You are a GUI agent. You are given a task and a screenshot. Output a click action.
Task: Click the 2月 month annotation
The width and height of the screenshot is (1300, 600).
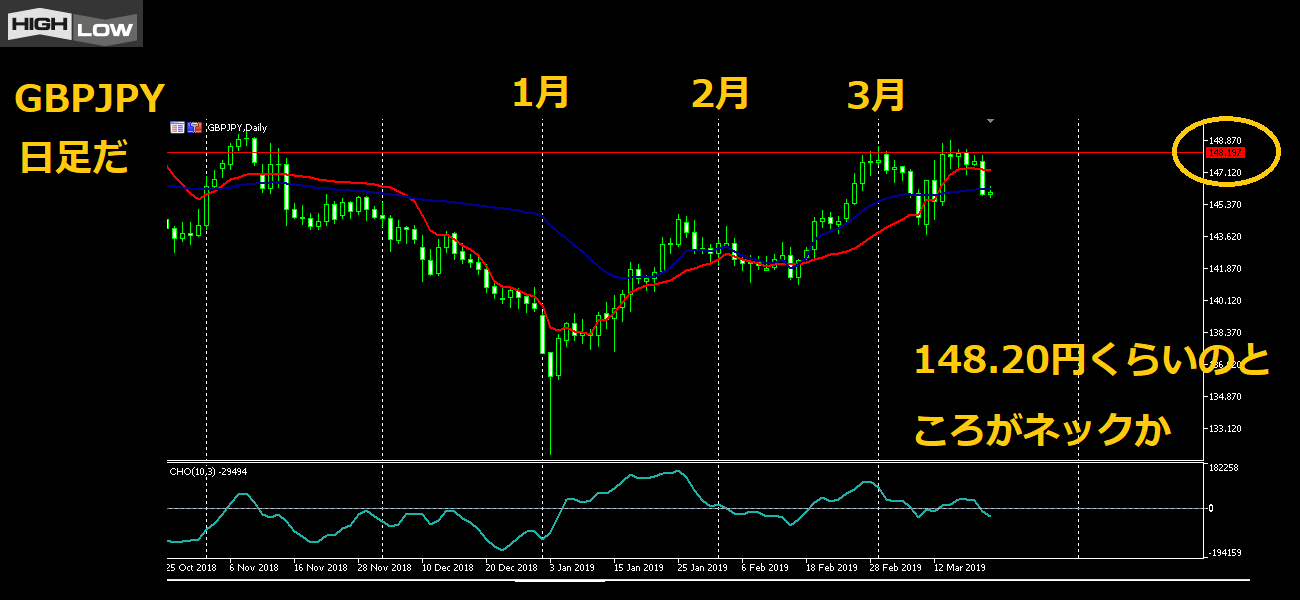click(x=720, y=94)
